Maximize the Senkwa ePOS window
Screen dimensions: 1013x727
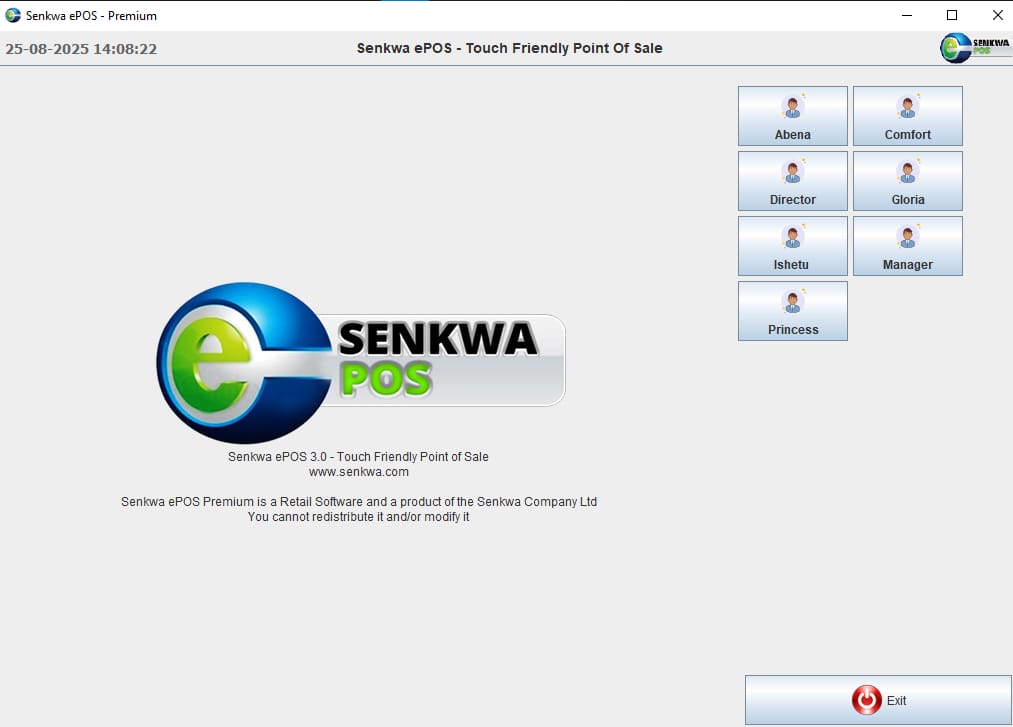952,15
